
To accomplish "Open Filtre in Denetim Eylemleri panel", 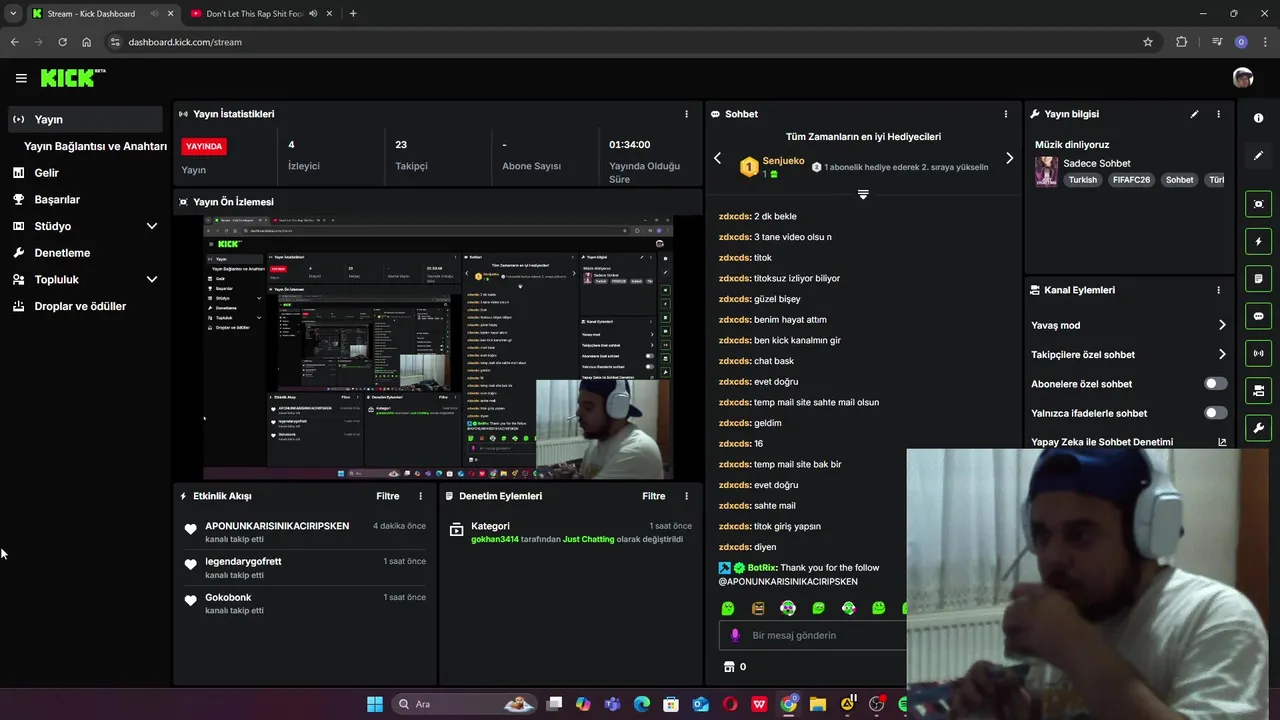I will pyautogui.click(x=653, y=496).
